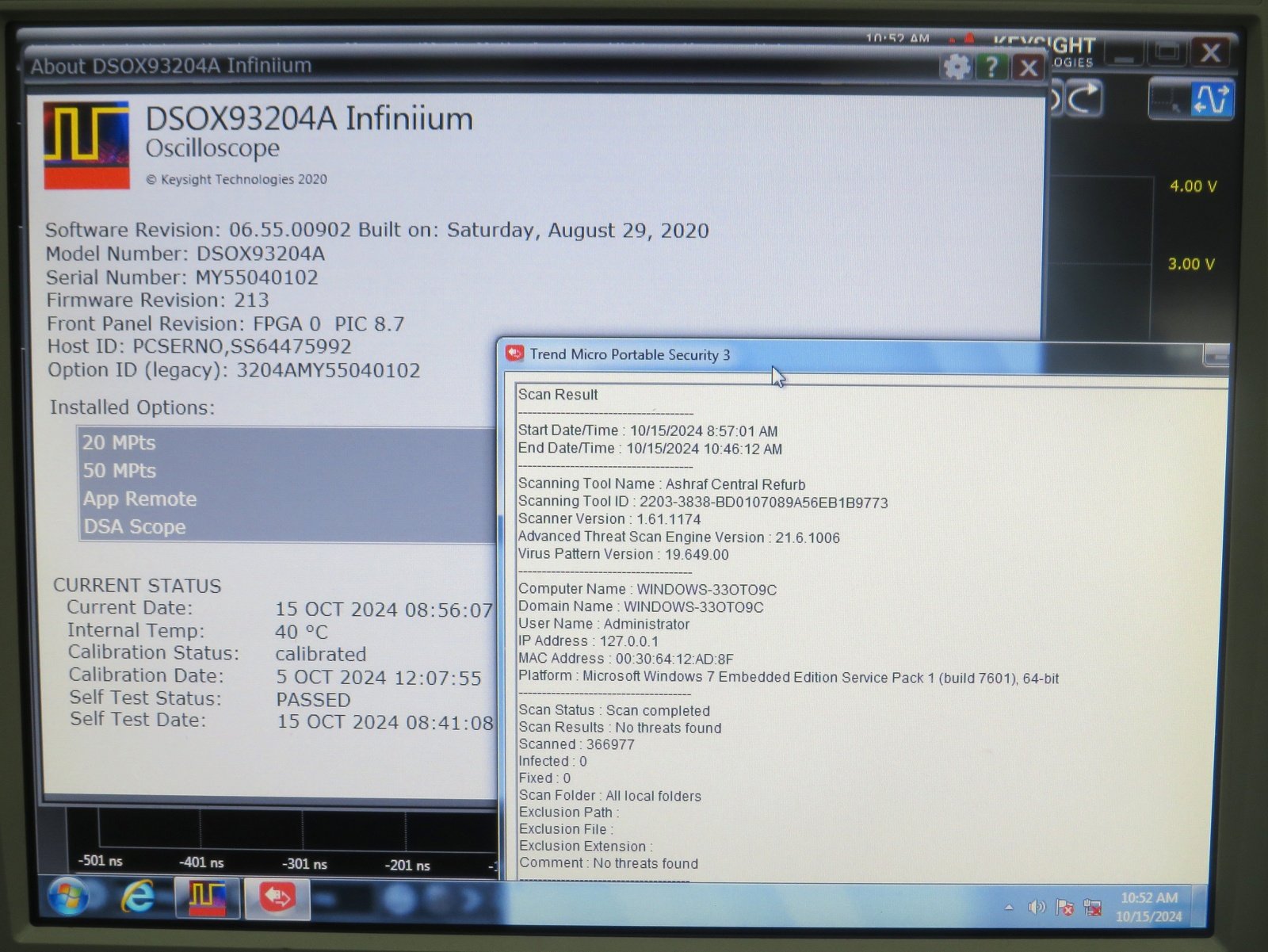Image resolution: width=1268 pixels, height=952 pixels.
Task: Click the MAC Address line
Action: [x=626, y=659]
